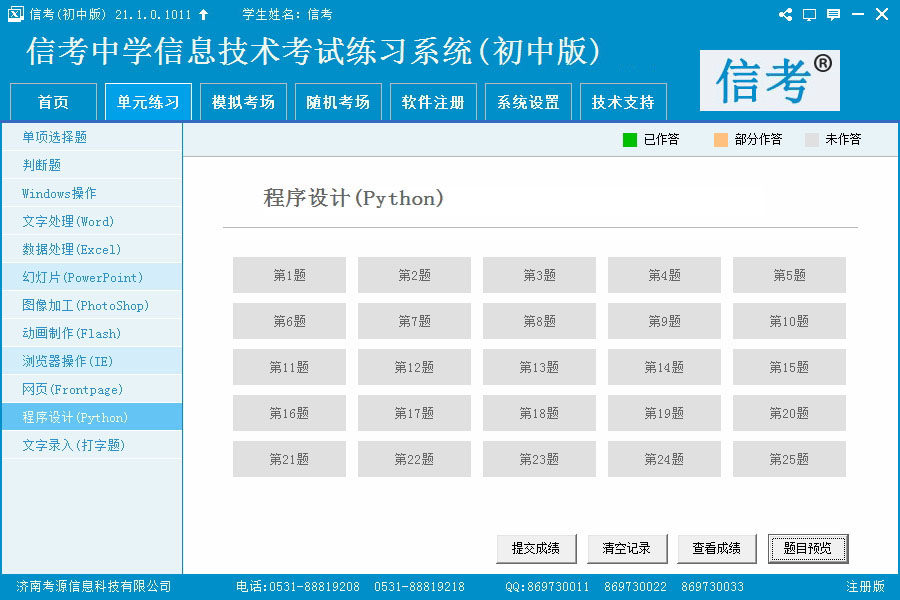Open the 技术支持 tab

(622, 101)
